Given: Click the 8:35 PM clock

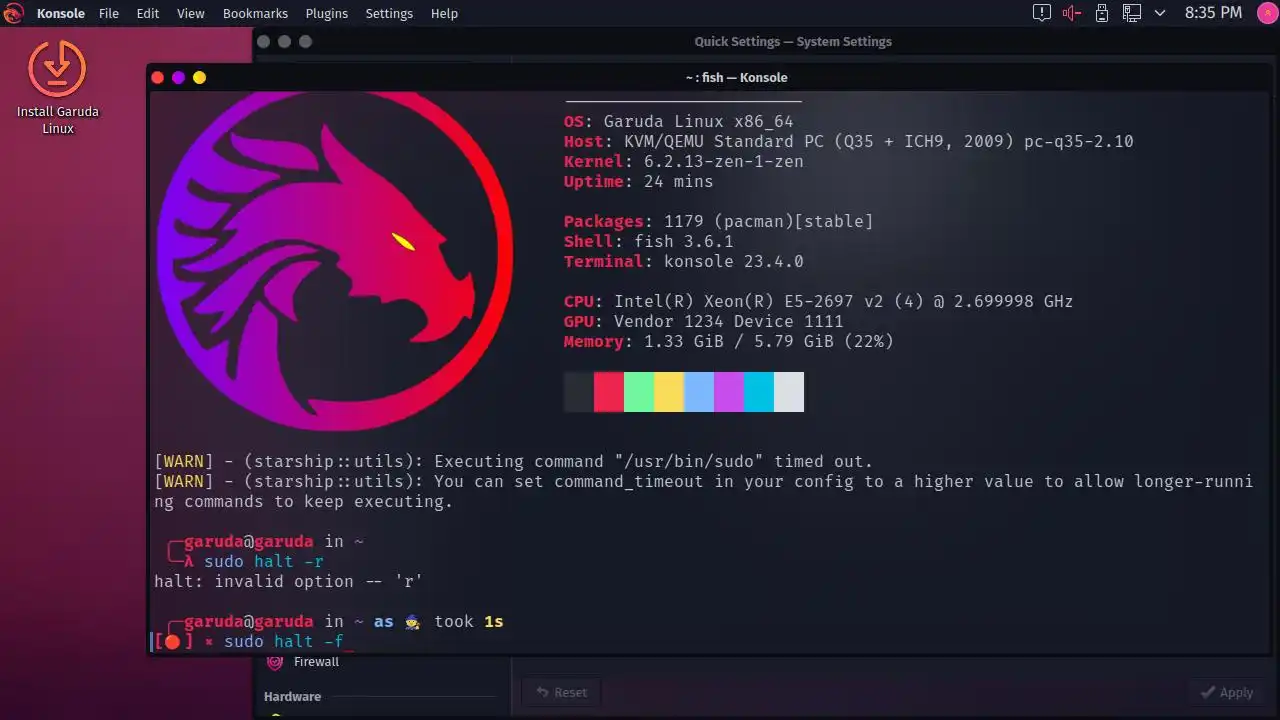Looking at the screenshot, I should click(1213, 13).
